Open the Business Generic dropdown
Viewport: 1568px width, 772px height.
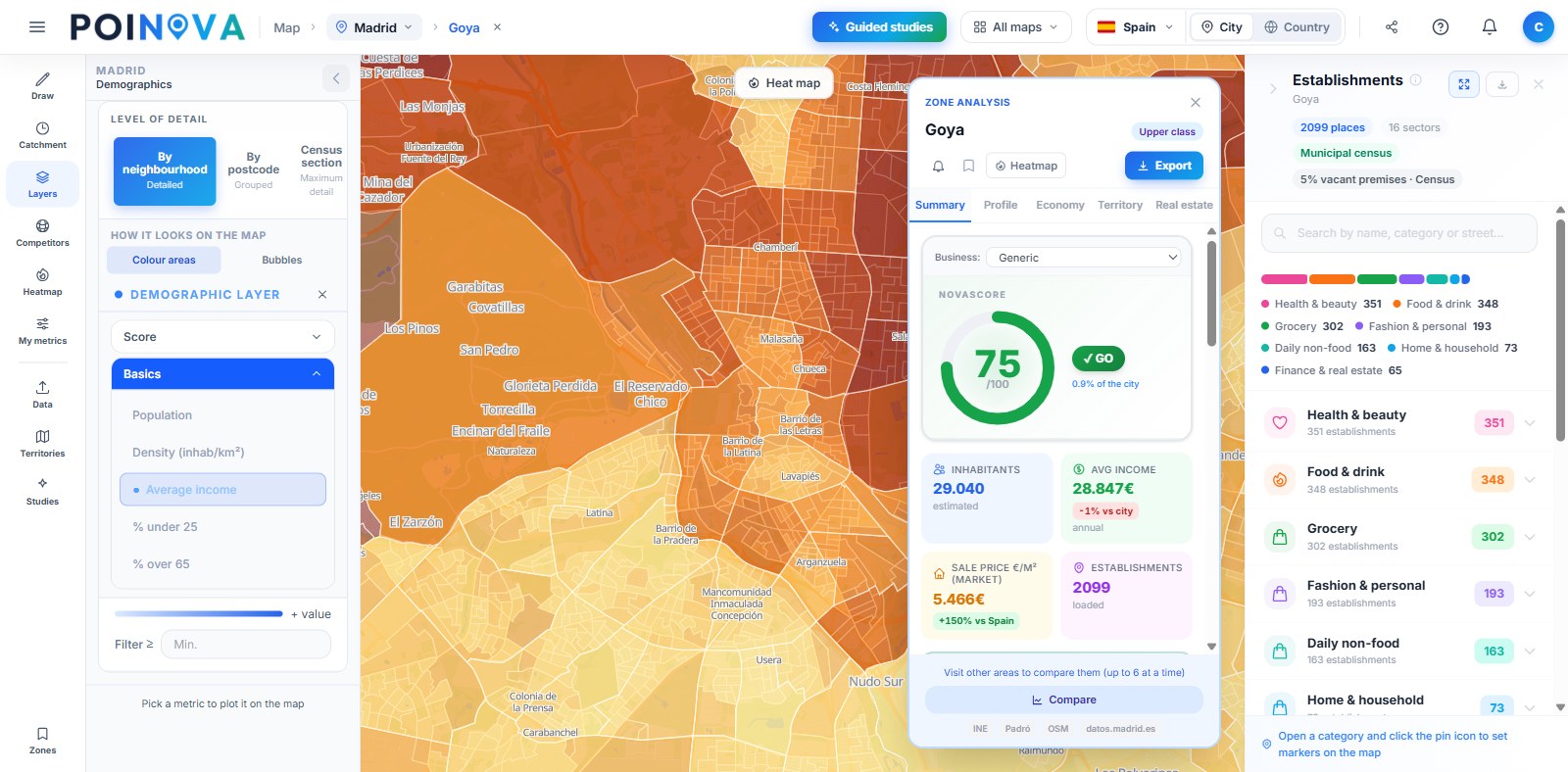click(x=1083, y=258)
